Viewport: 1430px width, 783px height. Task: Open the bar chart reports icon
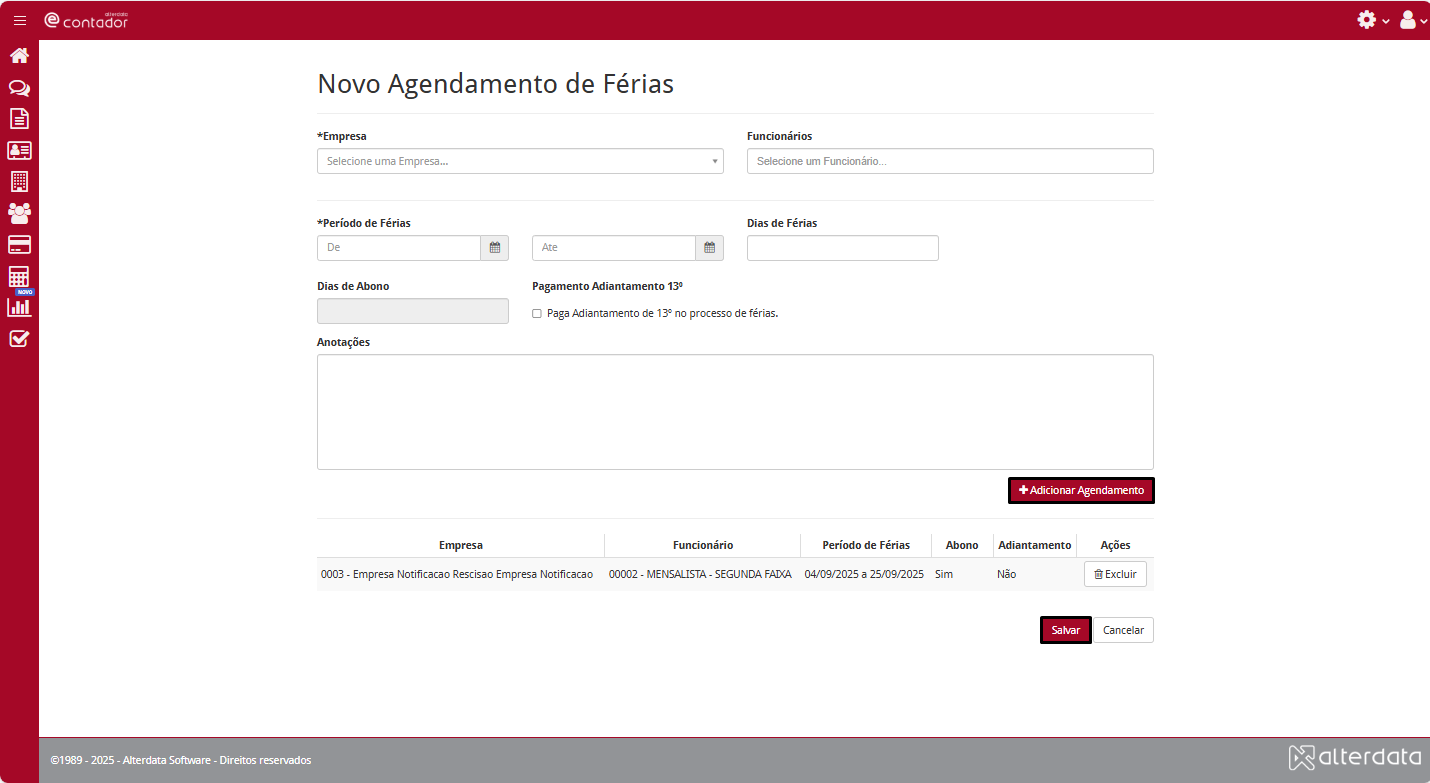(19, 307)
